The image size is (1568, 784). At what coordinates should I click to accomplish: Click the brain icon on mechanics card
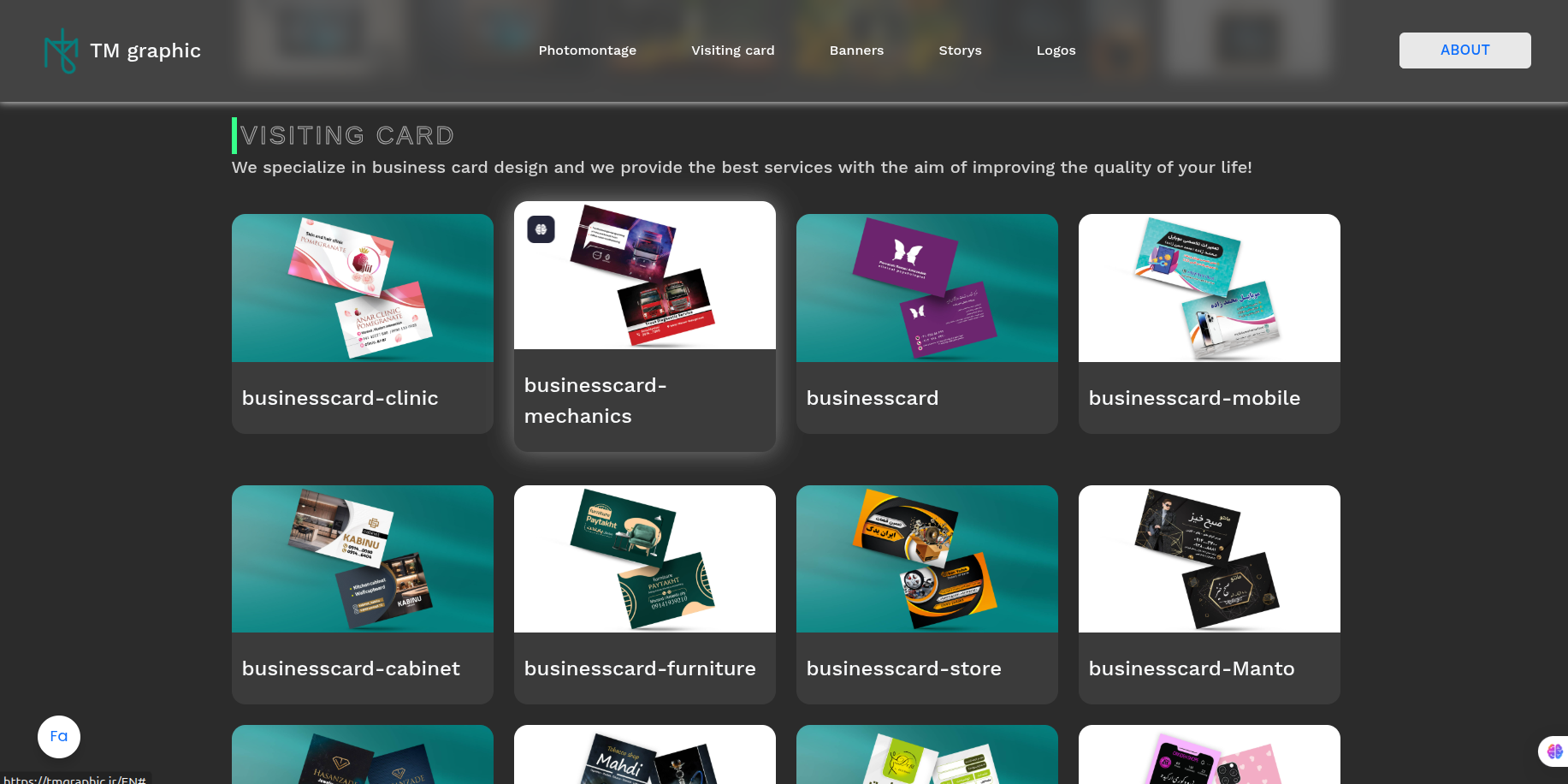[x=541, y=229]
